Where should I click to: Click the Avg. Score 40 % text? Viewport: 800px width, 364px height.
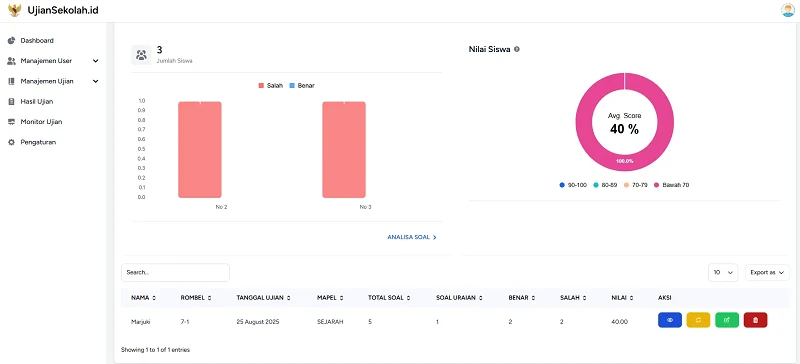(x=624, y=124)
